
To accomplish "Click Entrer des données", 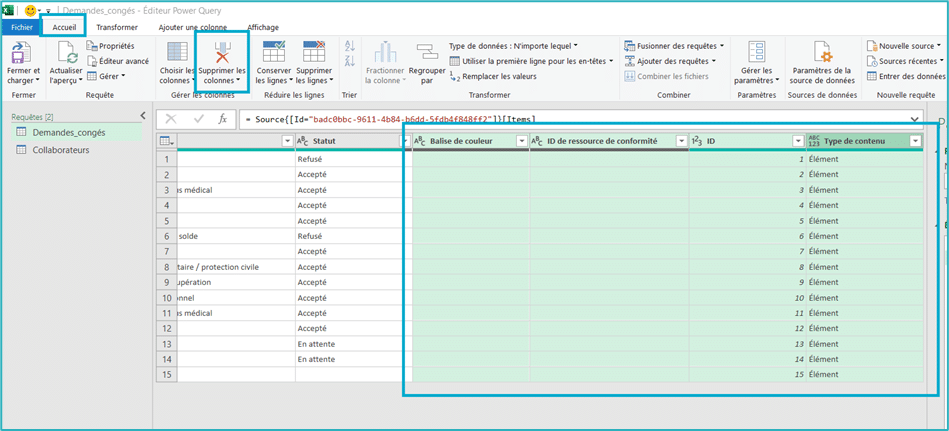I will click(x=906, y=76).
